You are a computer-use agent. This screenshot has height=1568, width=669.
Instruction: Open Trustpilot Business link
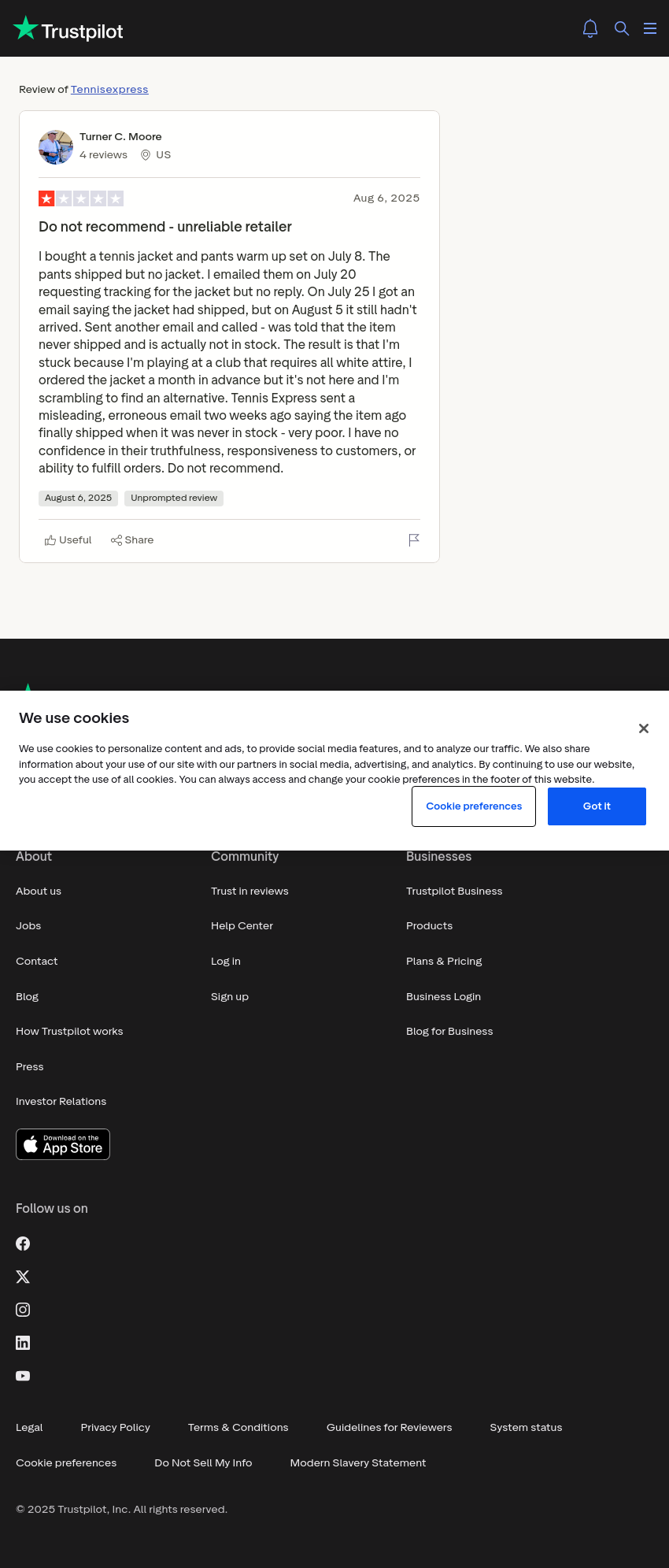click(454, 891)
